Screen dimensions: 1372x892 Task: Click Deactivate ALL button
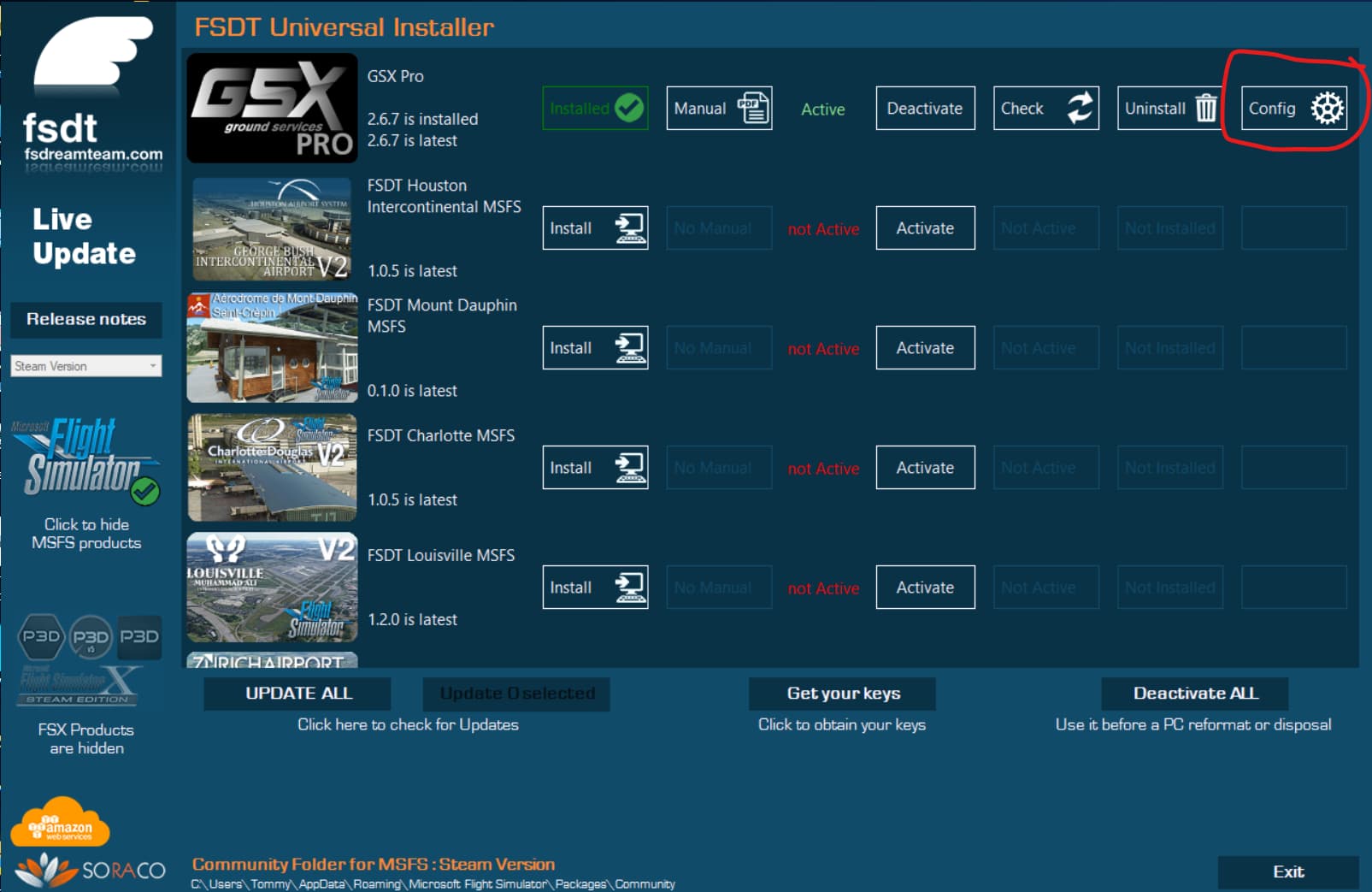point(1195,694)
